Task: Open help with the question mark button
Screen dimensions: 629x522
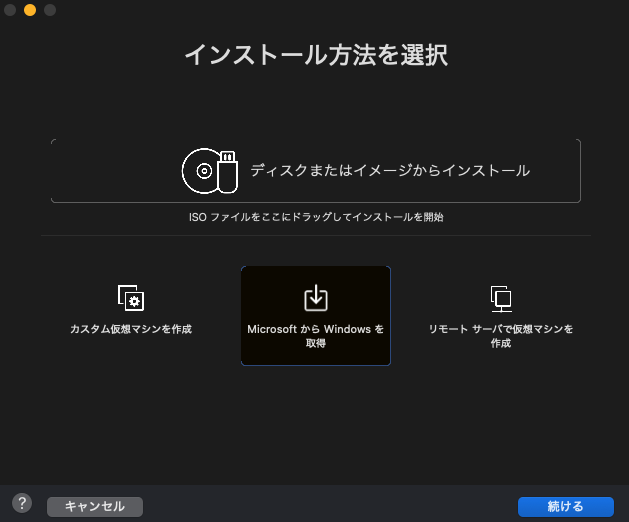Action: point(22,504)
